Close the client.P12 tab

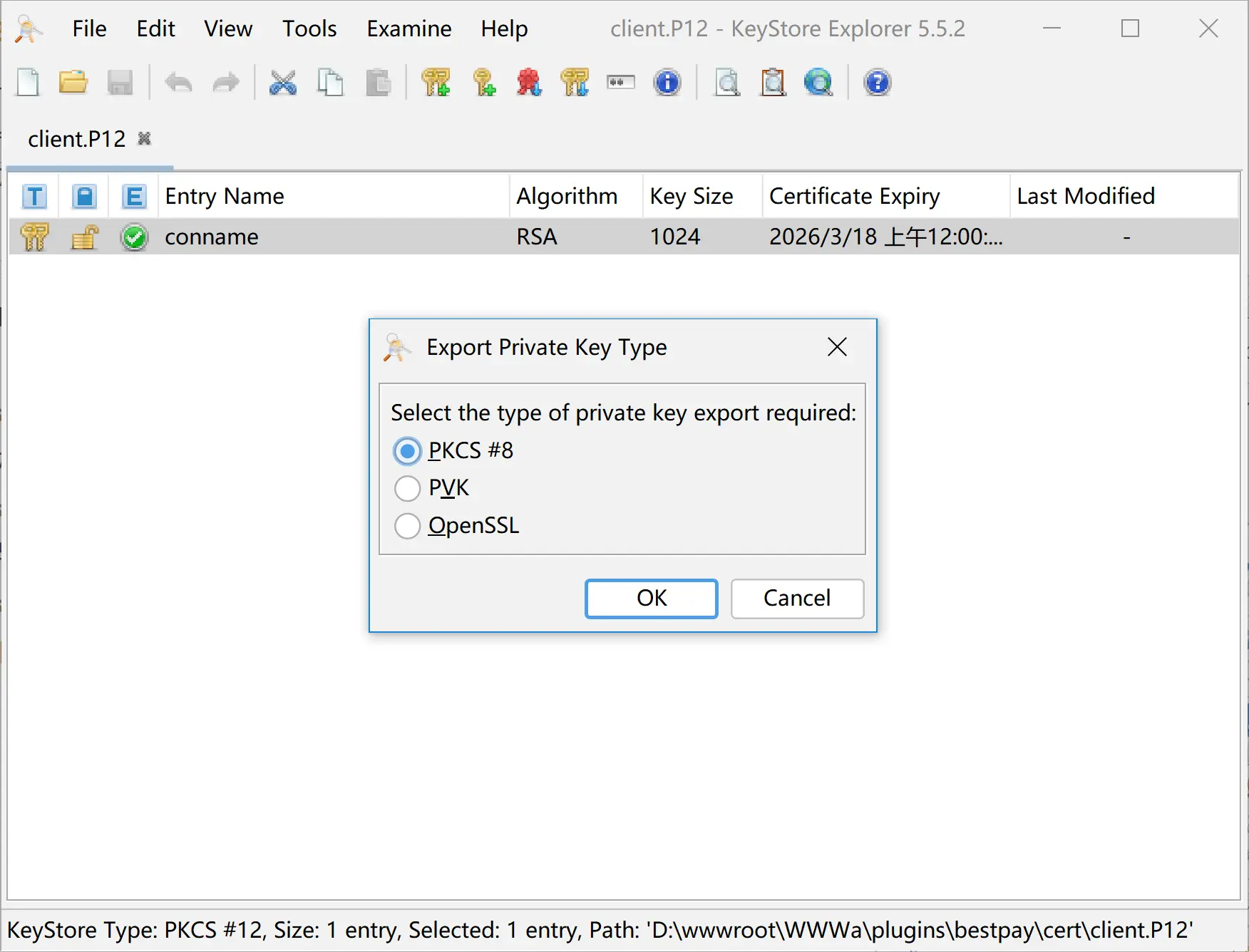tap(145, 138)
